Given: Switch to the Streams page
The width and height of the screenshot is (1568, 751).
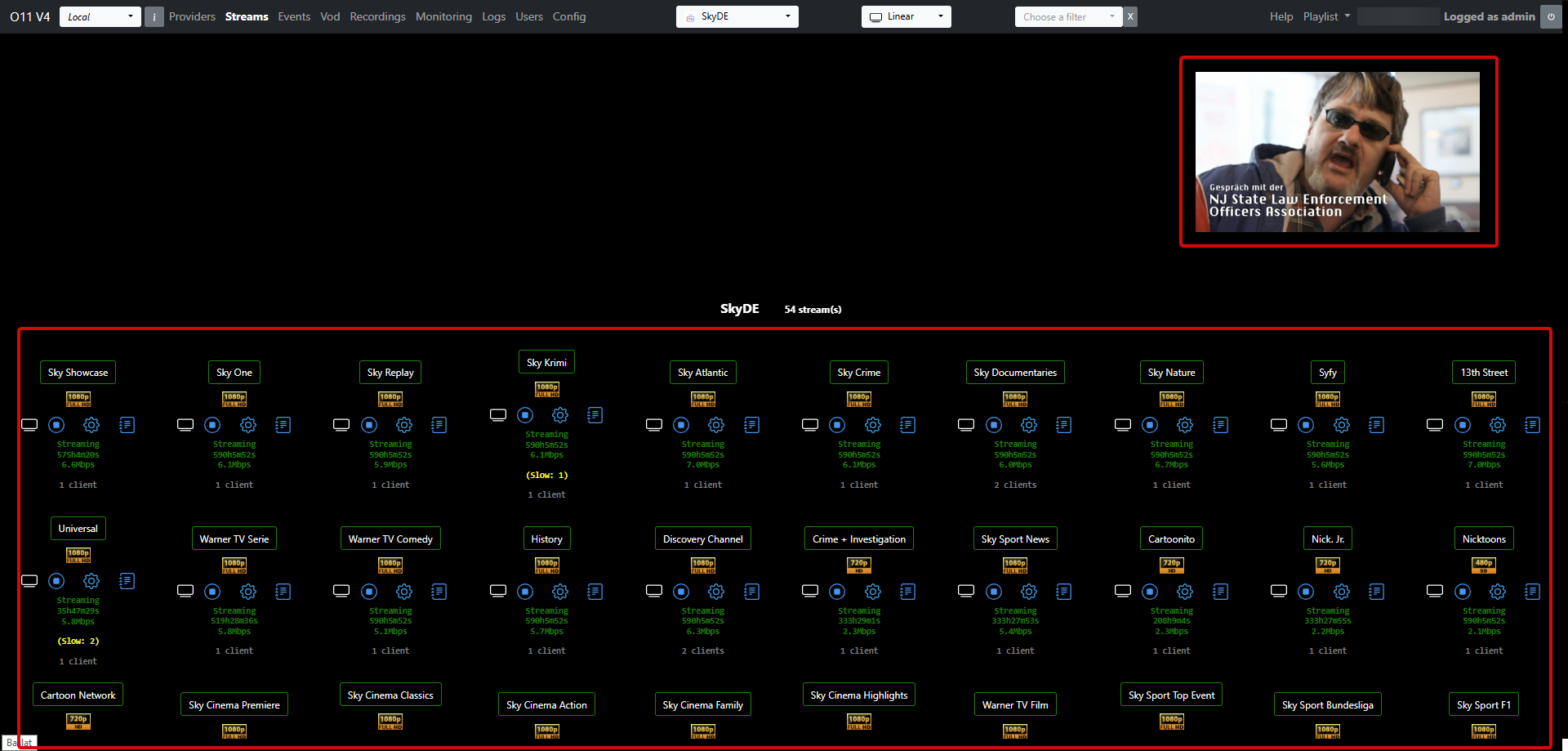Looking at the screenshot, I should point(247,16).
